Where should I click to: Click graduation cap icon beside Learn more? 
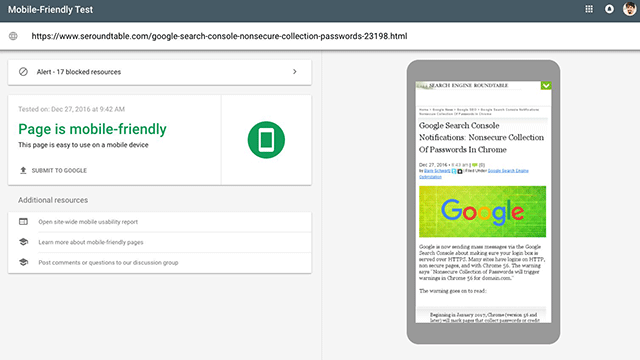point(23,242)
